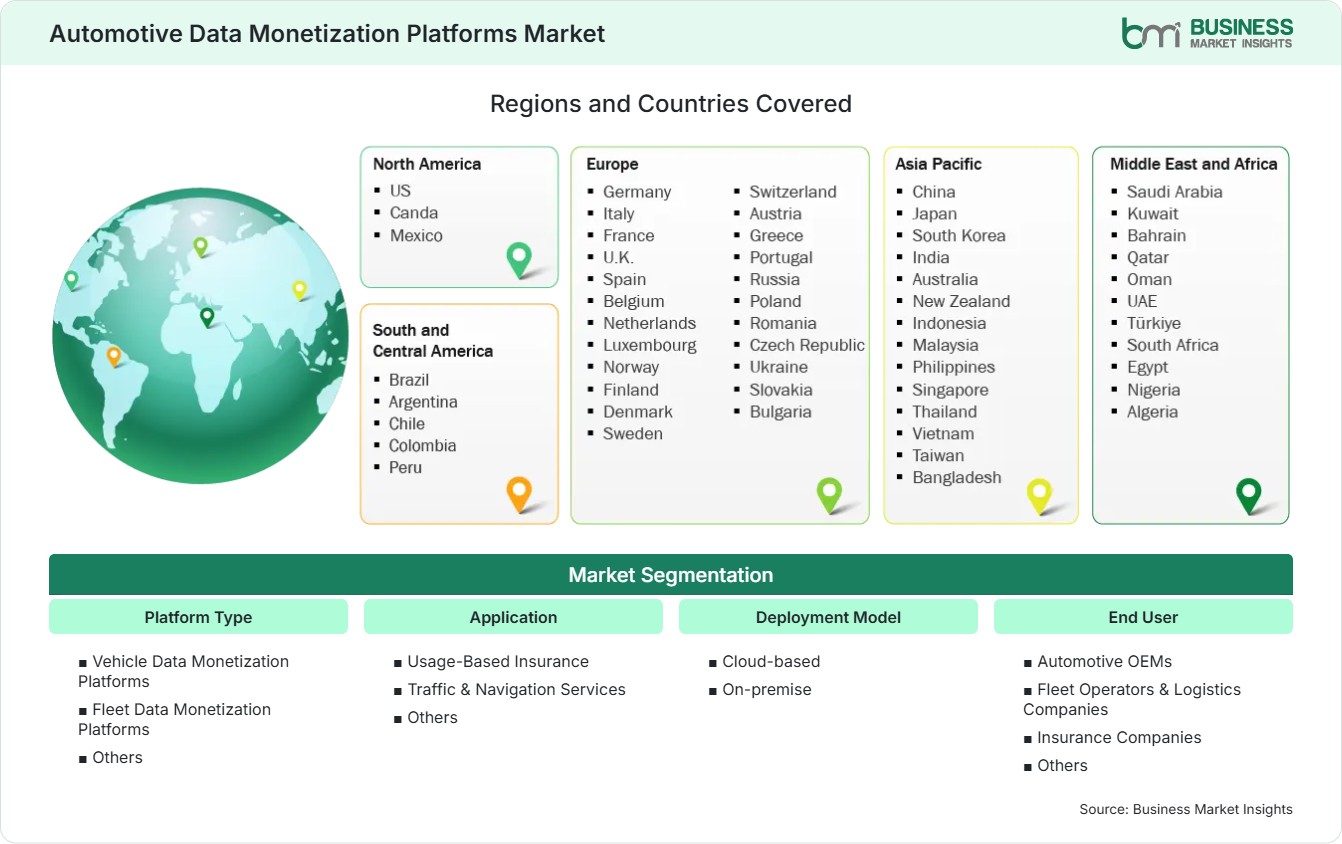
Task: Click 'Cloud-based' under Deployment Model
Action: pyautogui.click(x=764, y=662)
